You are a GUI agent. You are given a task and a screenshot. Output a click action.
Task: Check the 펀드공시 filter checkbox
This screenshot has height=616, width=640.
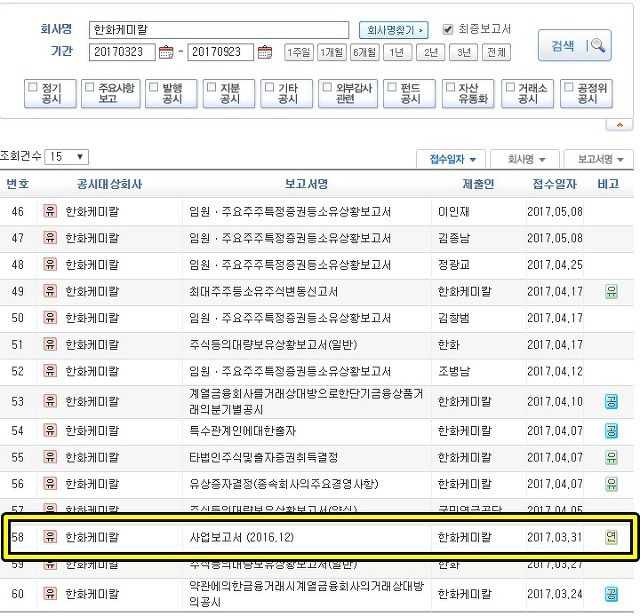[392, 87]
